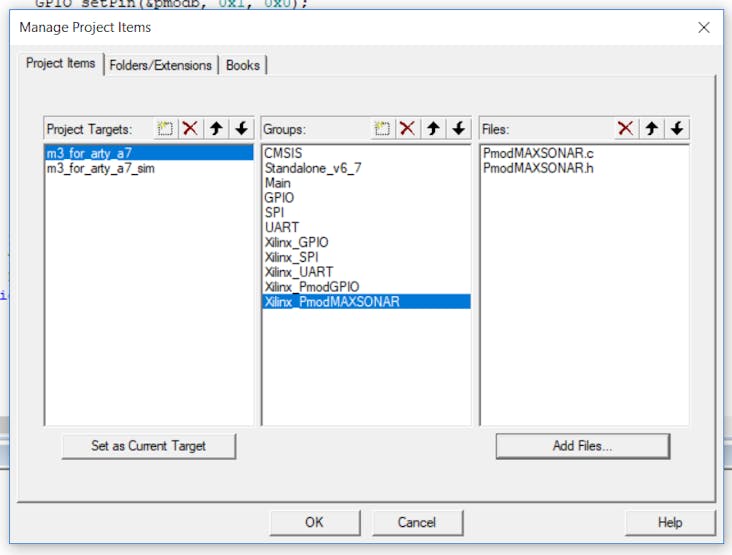Viewport: 732px width, 555px height.
Task: Select target m3_for_arty_a7
Action: click(149, 153)
